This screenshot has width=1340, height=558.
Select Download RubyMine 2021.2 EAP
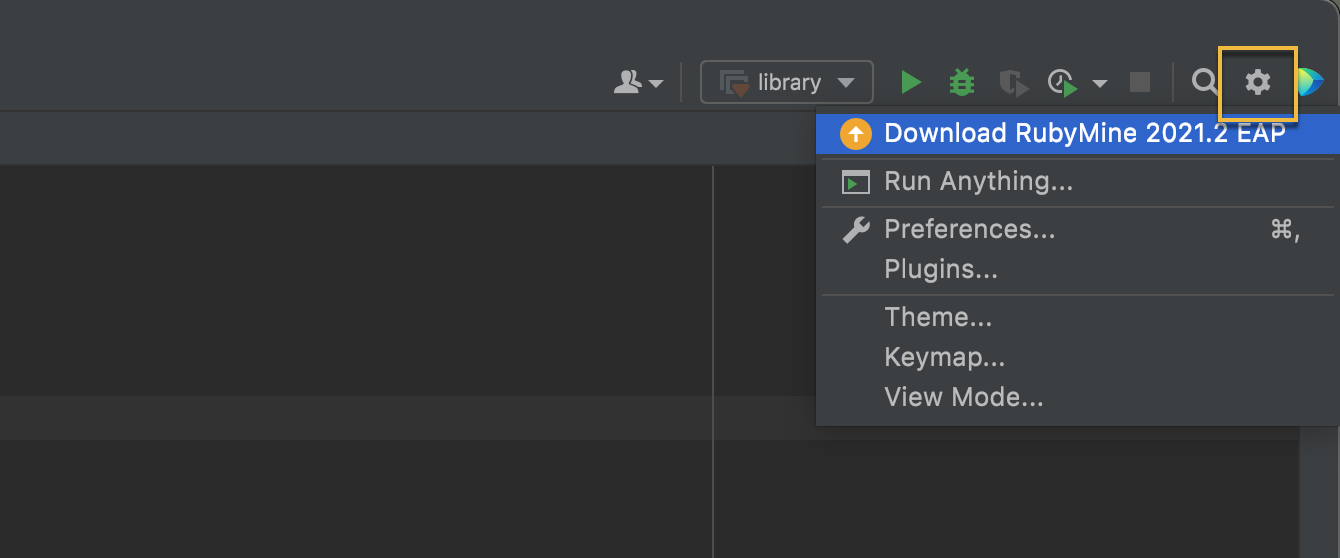[x=1077, y=134]
